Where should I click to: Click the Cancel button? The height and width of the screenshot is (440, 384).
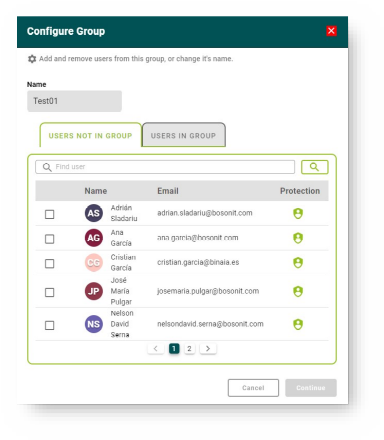click(x=253, y=388)
